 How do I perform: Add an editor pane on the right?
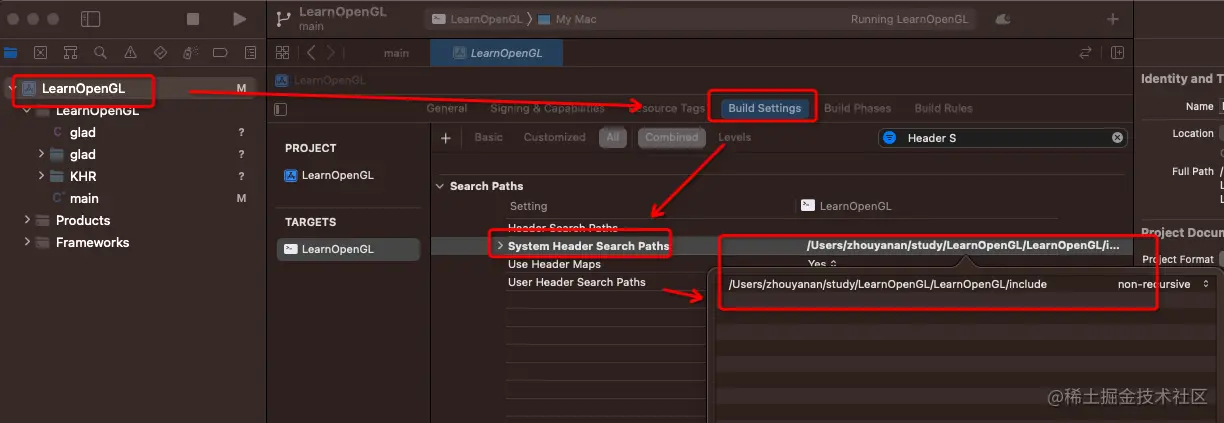pyautogui.click(x=1117, y=53)
